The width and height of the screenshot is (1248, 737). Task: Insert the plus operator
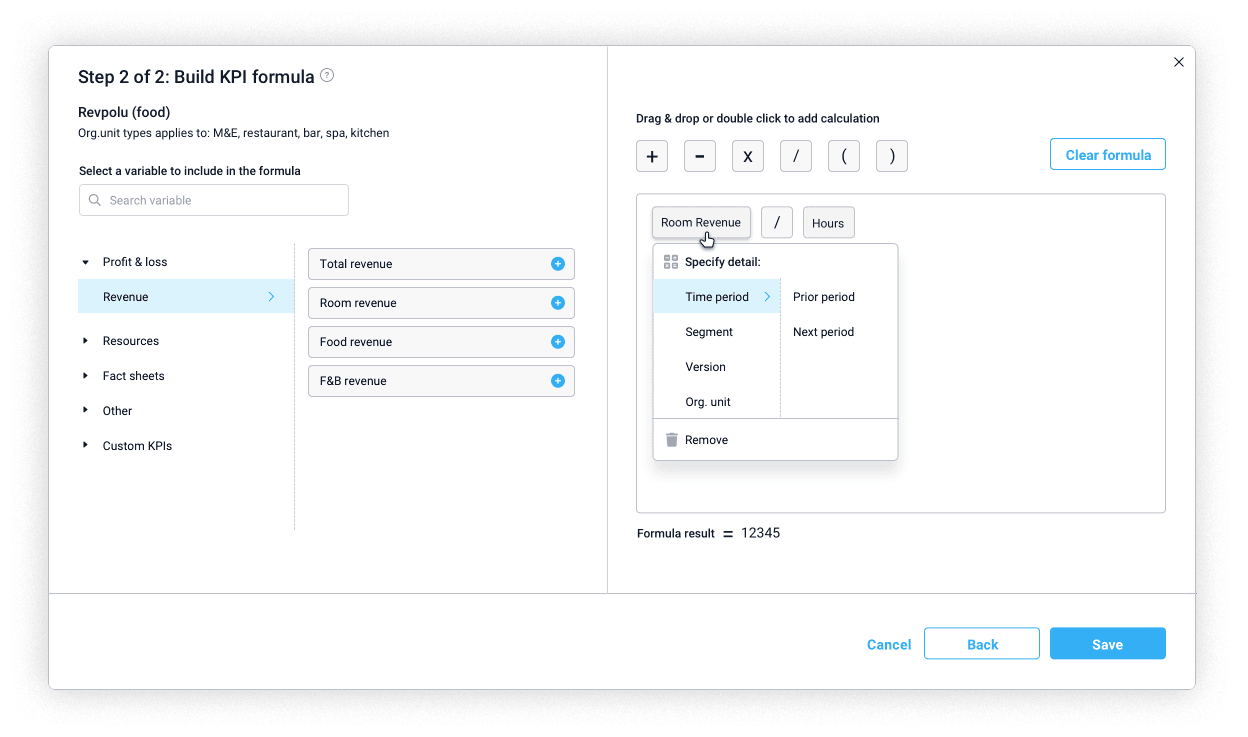click(652, 156)
